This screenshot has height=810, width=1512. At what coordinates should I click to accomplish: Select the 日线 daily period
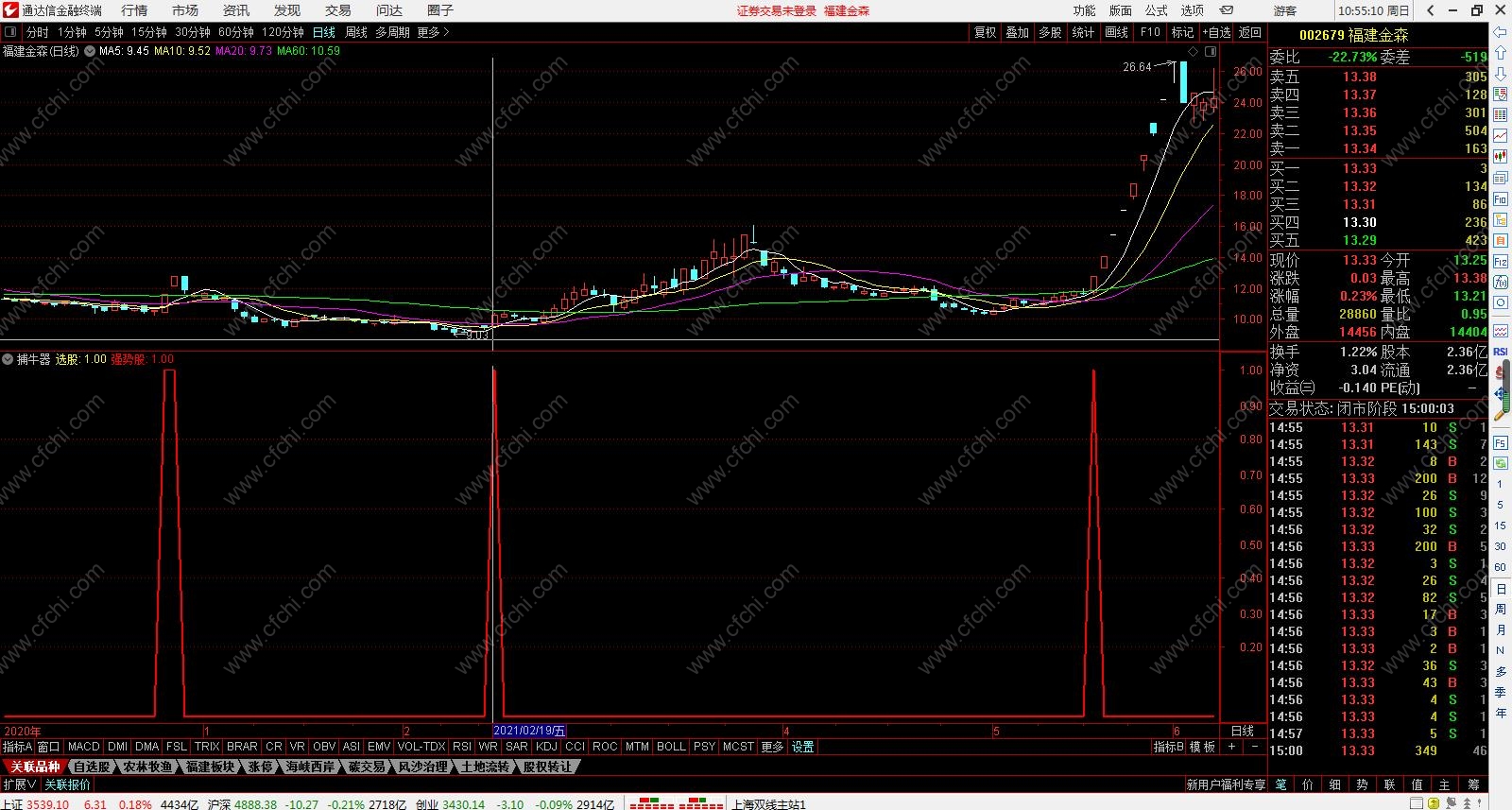point(324,32)
